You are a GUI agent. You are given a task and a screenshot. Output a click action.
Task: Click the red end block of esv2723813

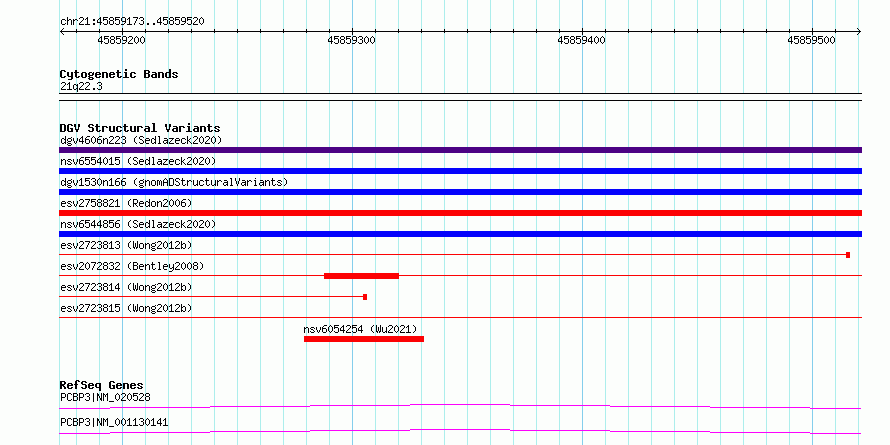848,255
